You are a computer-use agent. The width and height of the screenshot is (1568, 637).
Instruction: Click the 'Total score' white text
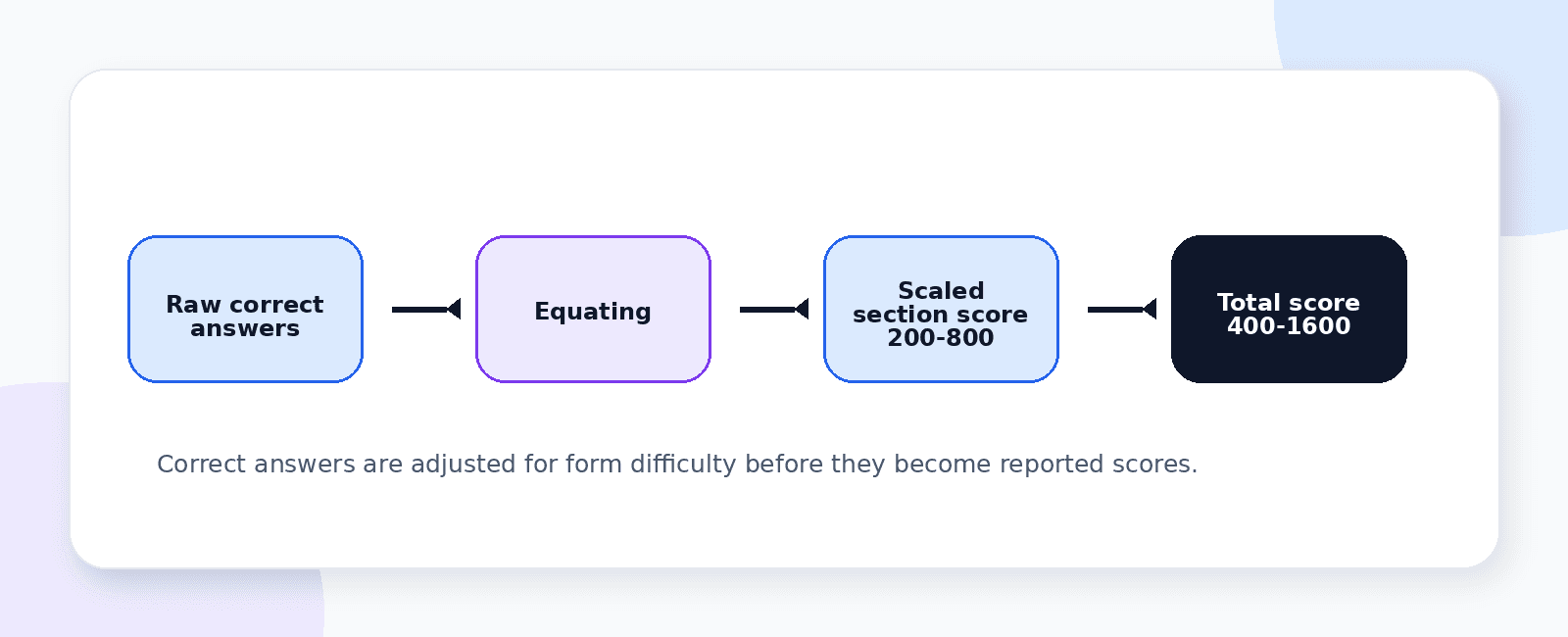[1289, 303]
